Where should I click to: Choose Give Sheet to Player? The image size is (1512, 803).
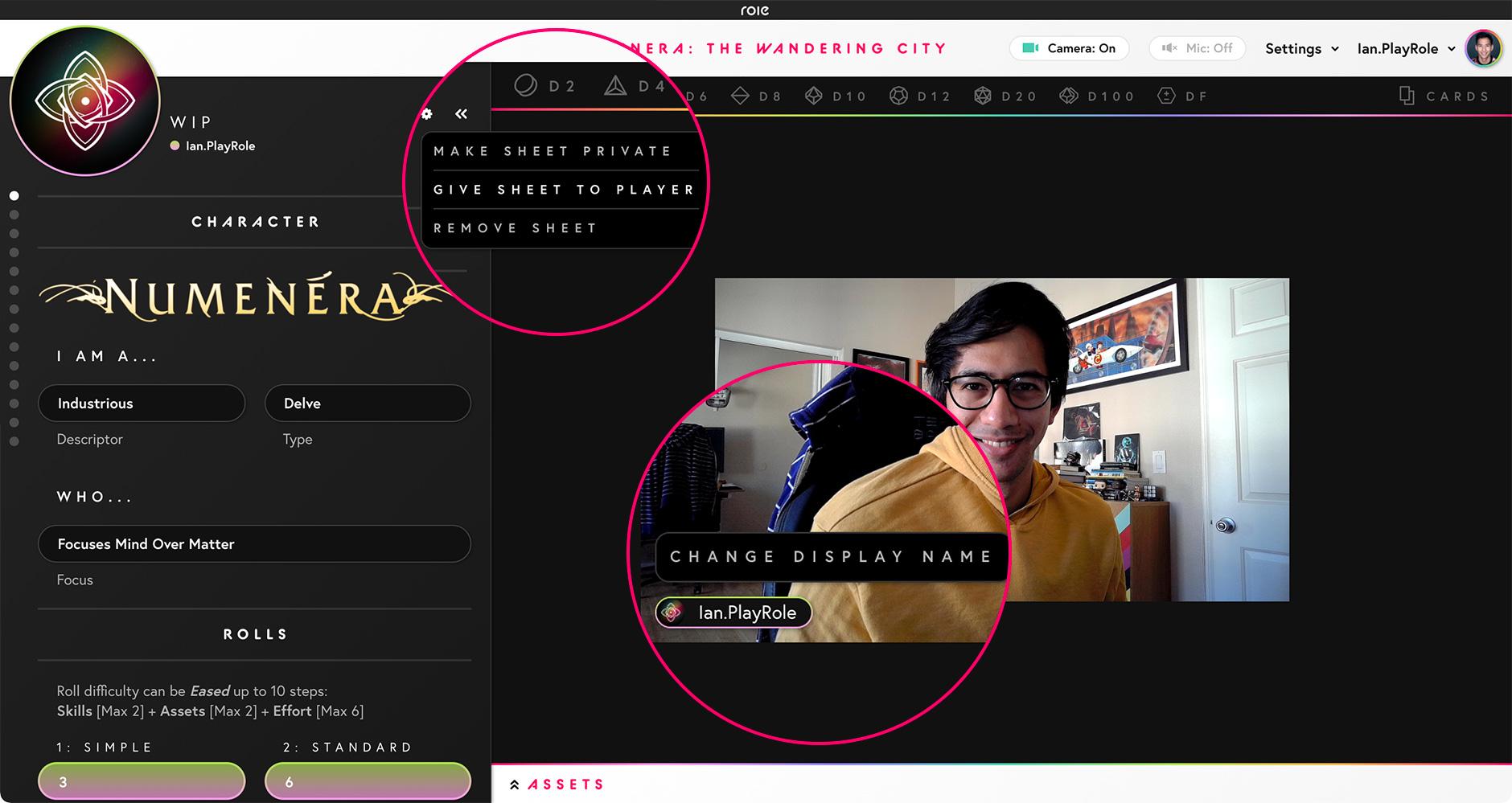click(563, 190)
